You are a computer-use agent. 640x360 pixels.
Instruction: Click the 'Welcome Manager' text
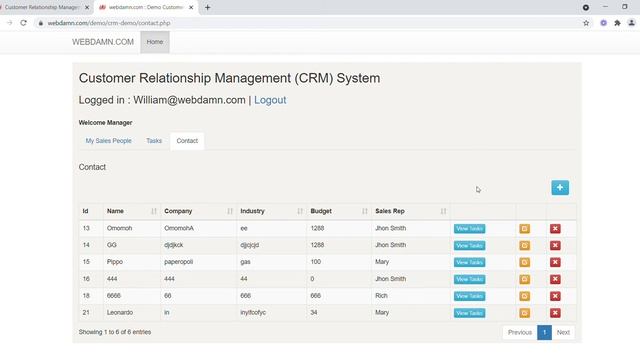click(x=105, y=122)
